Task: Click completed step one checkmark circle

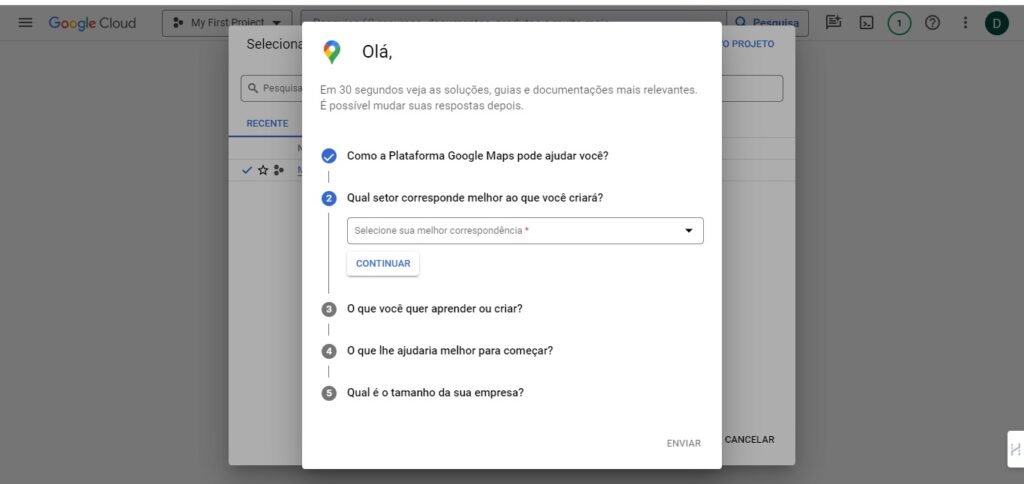Action: [x=329, y=156]
